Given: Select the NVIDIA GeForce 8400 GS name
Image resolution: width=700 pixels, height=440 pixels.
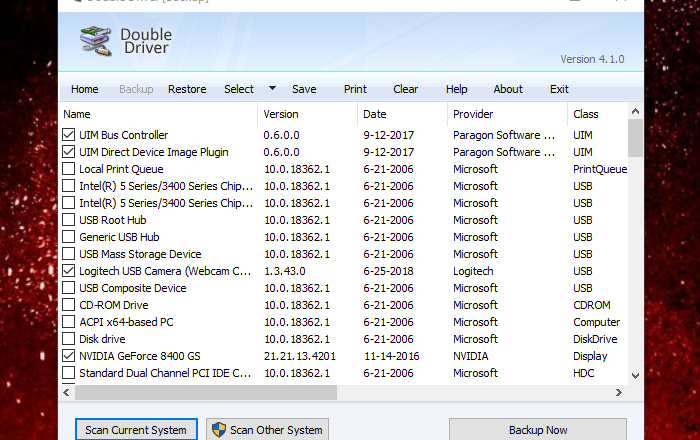Looking at the screenshot, I should 140,356.
